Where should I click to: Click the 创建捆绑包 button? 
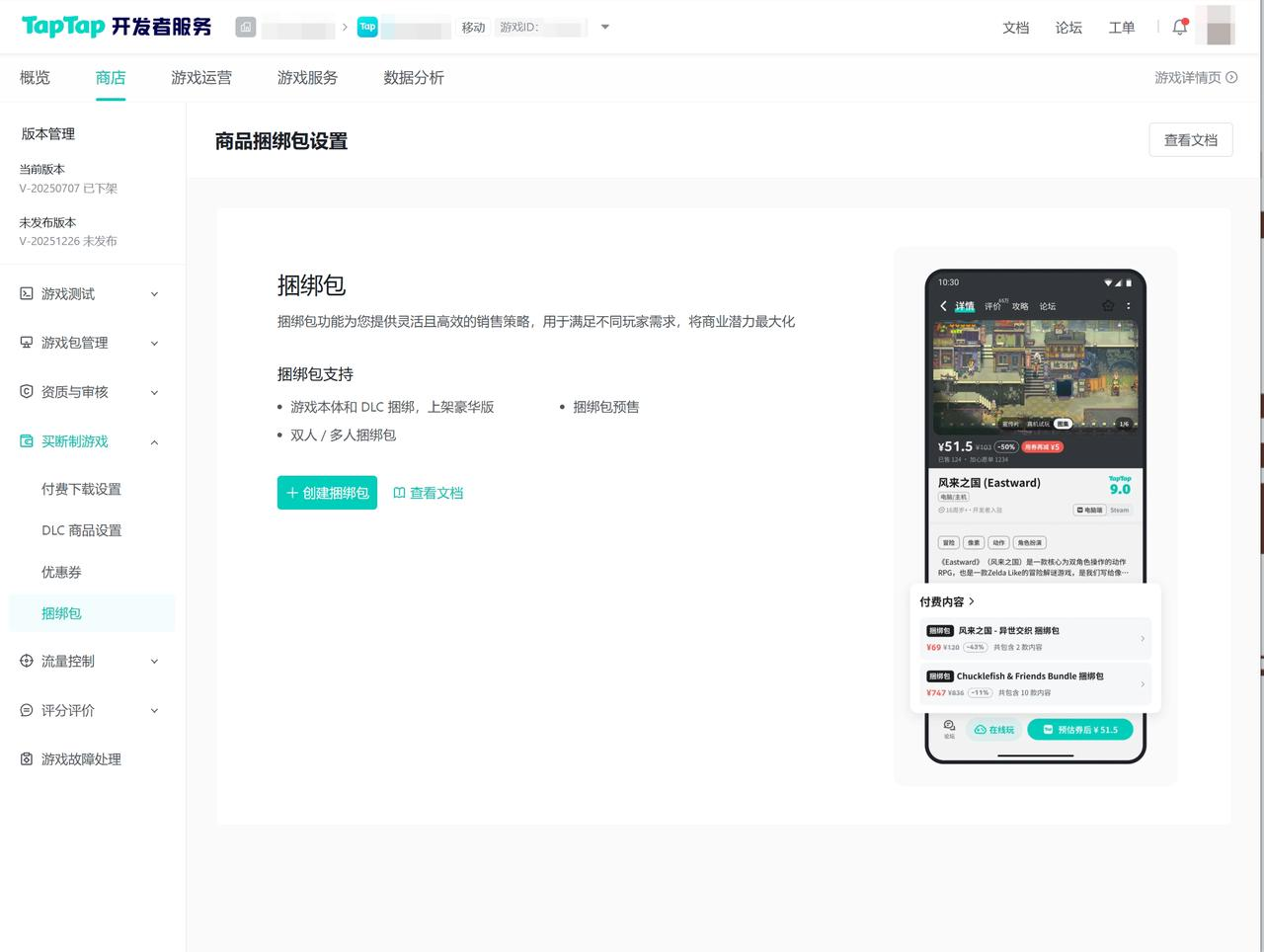pyautogui.click(x=327, y=493)
